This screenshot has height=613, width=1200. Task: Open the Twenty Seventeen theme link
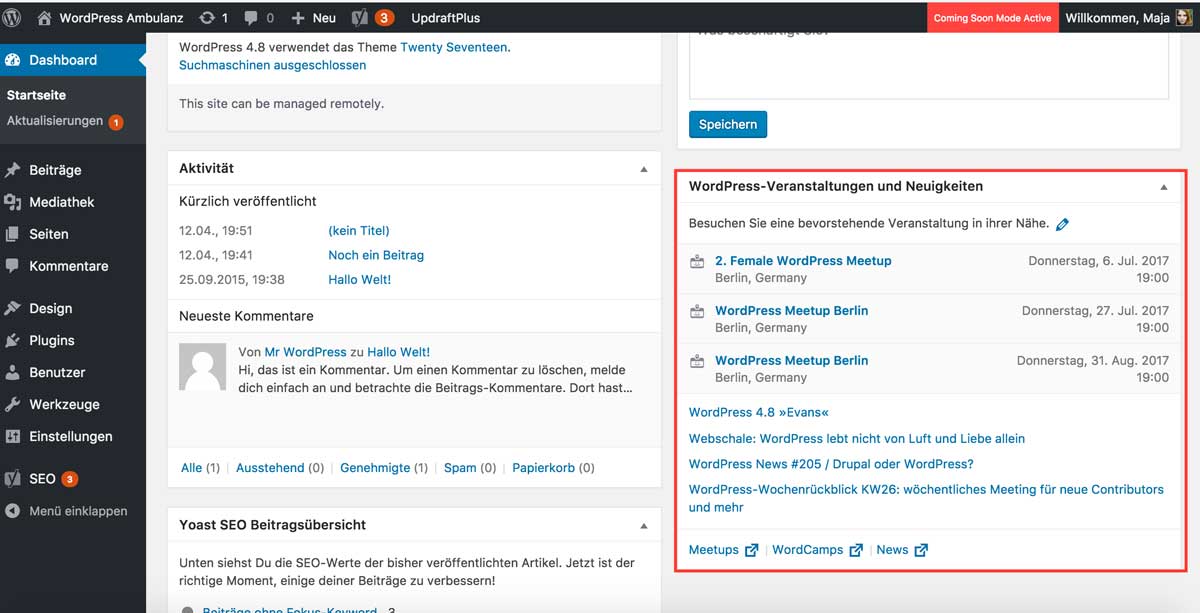point(454,46)
